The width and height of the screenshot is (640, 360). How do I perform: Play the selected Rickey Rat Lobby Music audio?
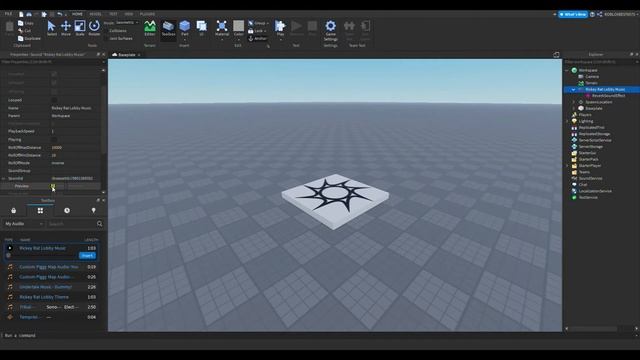tap(10, 248)
